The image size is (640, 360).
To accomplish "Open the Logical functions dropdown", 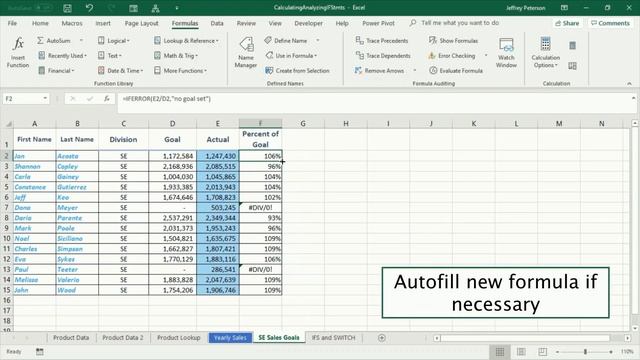I will [114, 41].
